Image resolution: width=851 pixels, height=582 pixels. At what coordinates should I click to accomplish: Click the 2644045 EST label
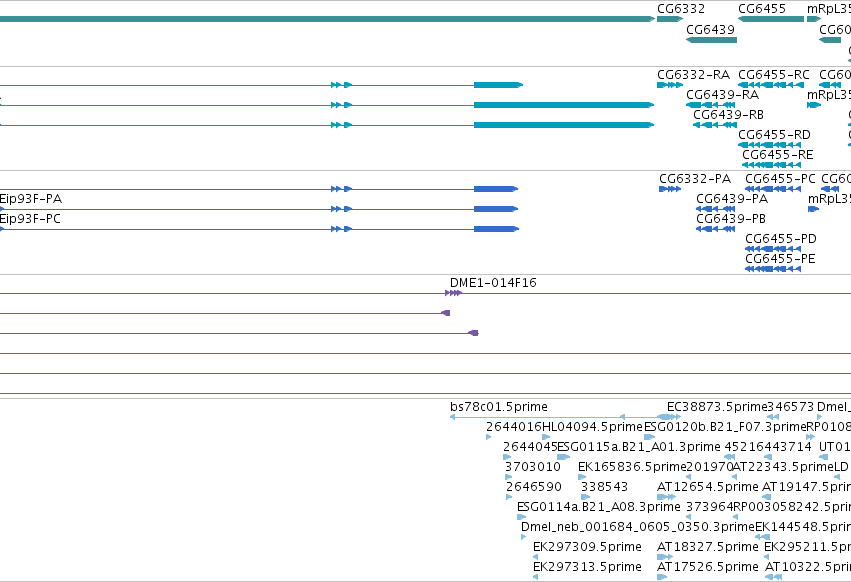point(530,447)
